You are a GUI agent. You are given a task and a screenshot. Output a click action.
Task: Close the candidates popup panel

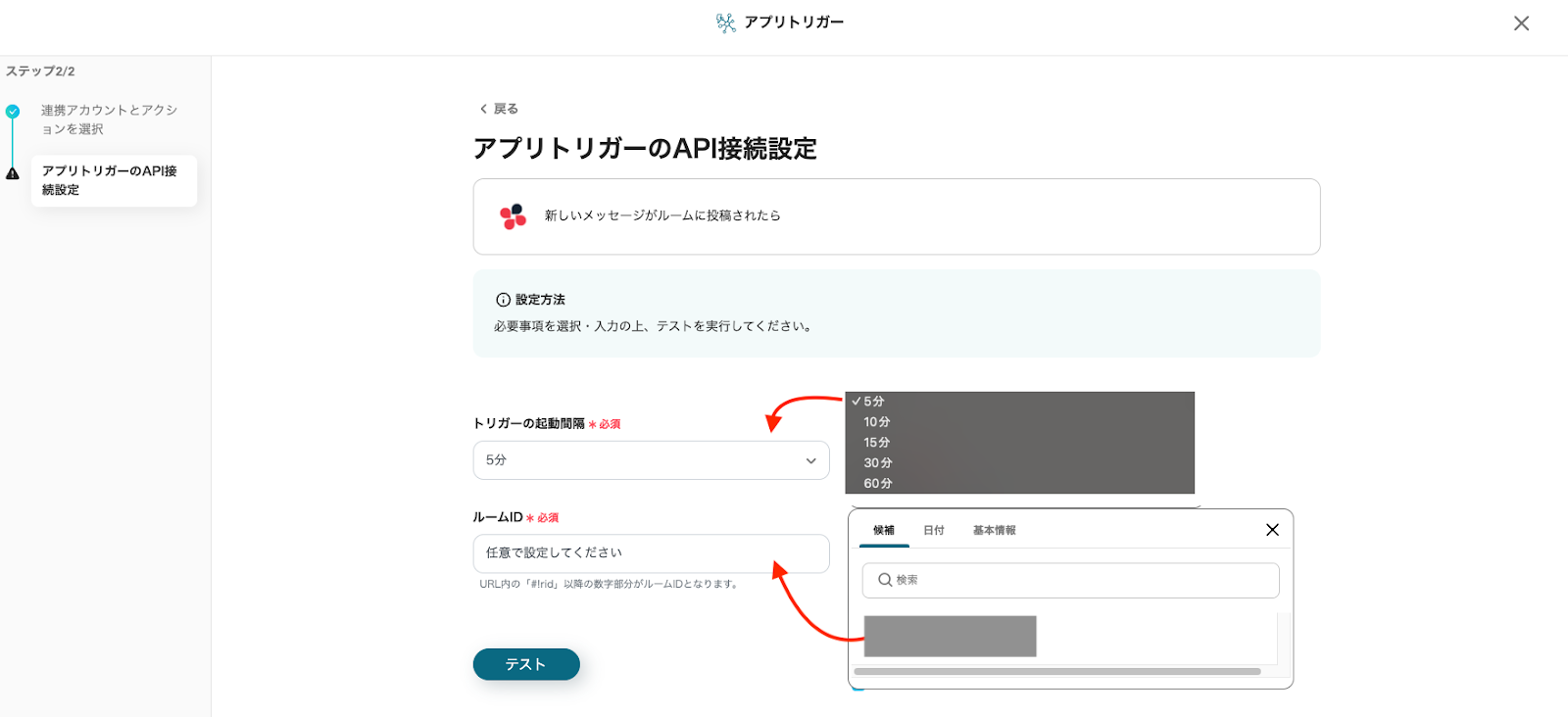(1272, 530)
